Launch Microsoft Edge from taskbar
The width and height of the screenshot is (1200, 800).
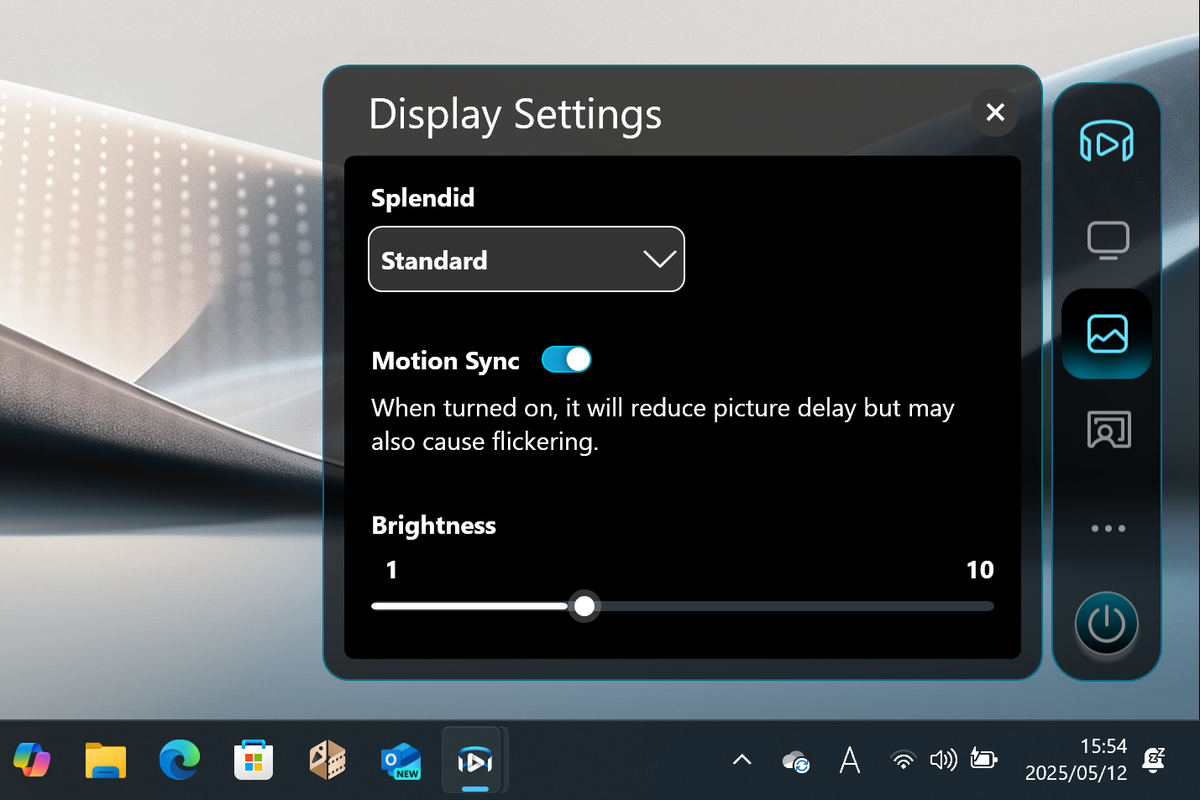click(180, 762)
